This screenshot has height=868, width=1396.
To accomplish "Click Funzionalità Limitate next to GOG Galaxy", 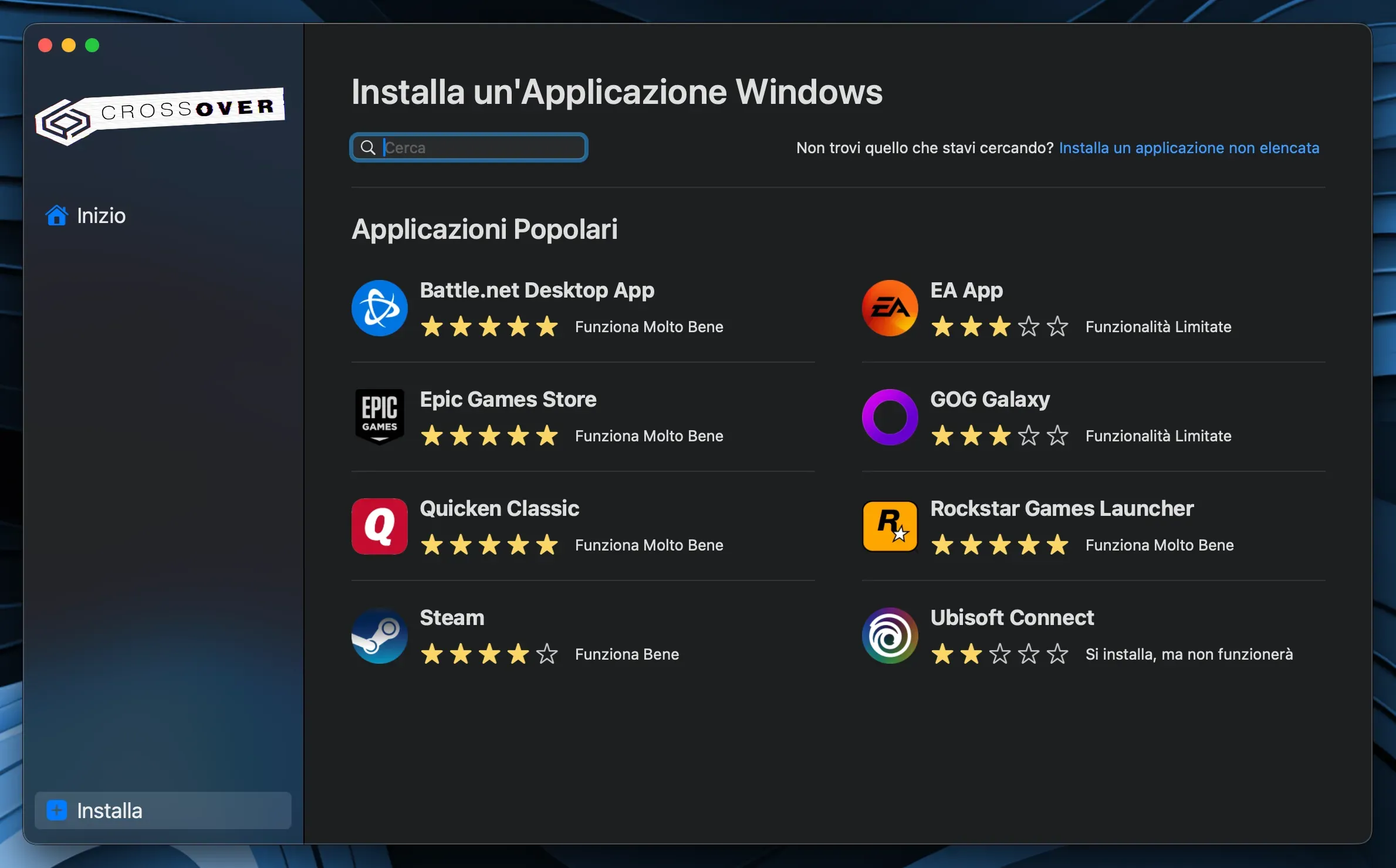I will pyautogui.click(x=1158, y=436).
